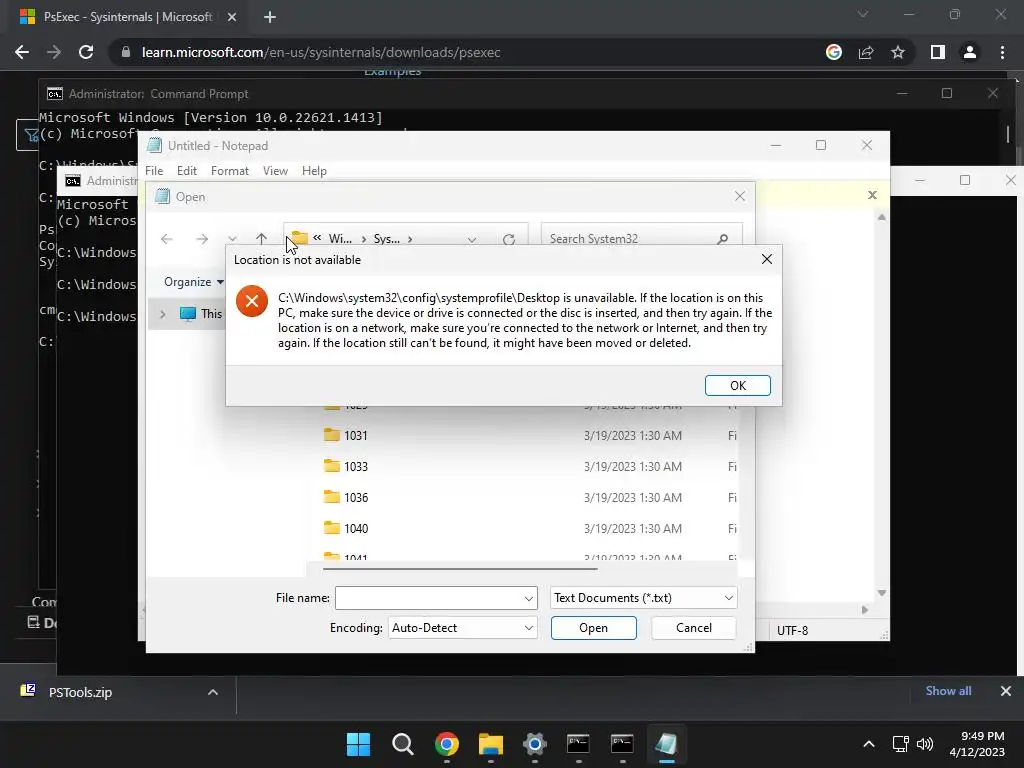The height and width of the screenshot is (768, 1024).
Task: Click the Settings gear taskbar icon
Action: [x=534, y=744]
